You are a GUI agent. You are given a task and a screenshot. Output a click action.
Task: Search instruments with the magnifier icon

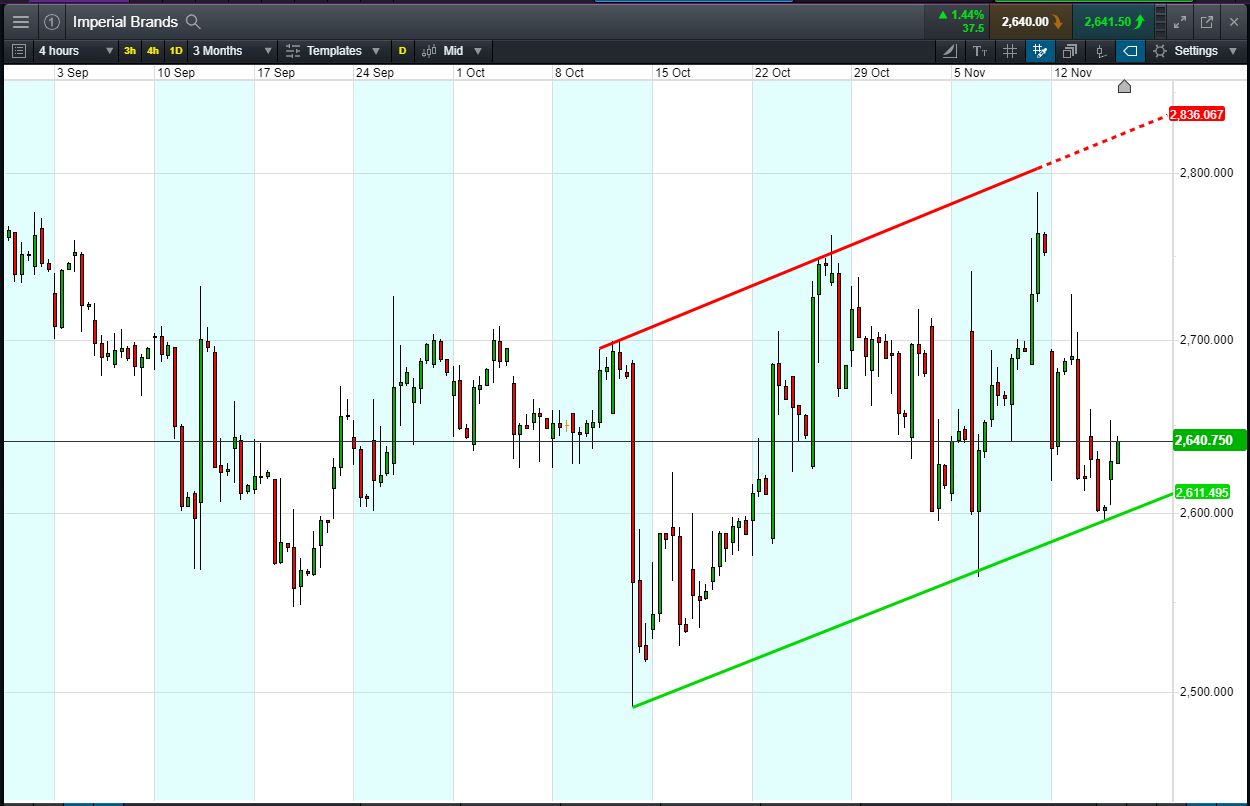pos(194,21)
